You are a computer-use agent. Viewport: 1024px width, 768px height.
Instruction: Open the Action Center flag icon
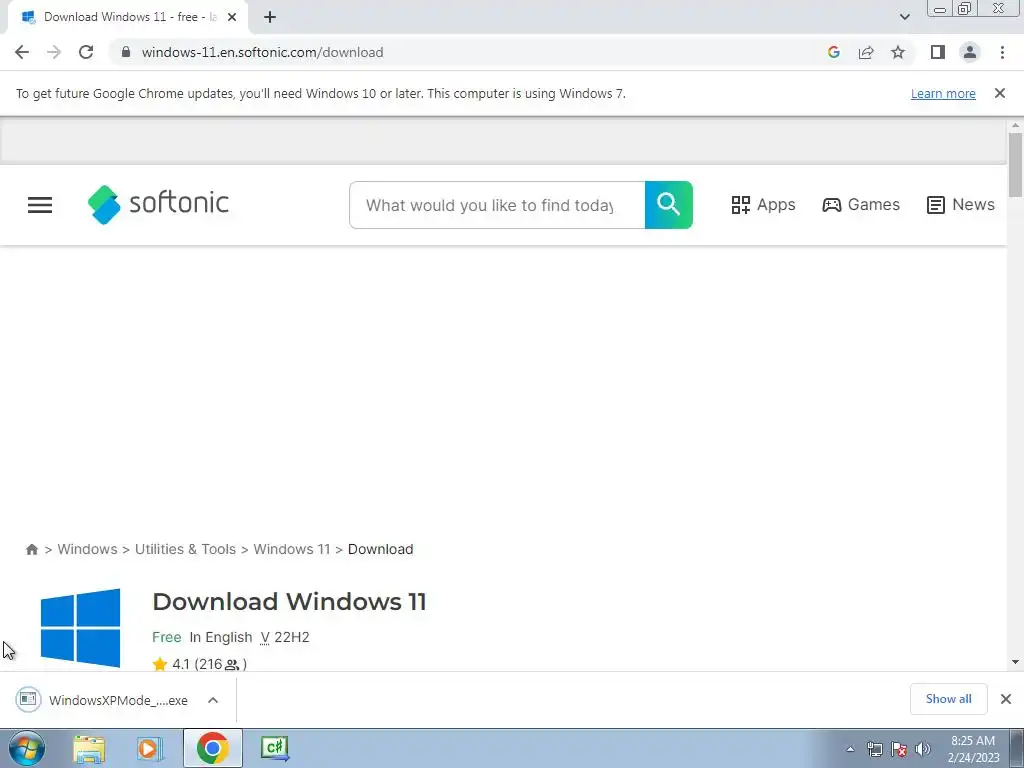tap(899, 749)
